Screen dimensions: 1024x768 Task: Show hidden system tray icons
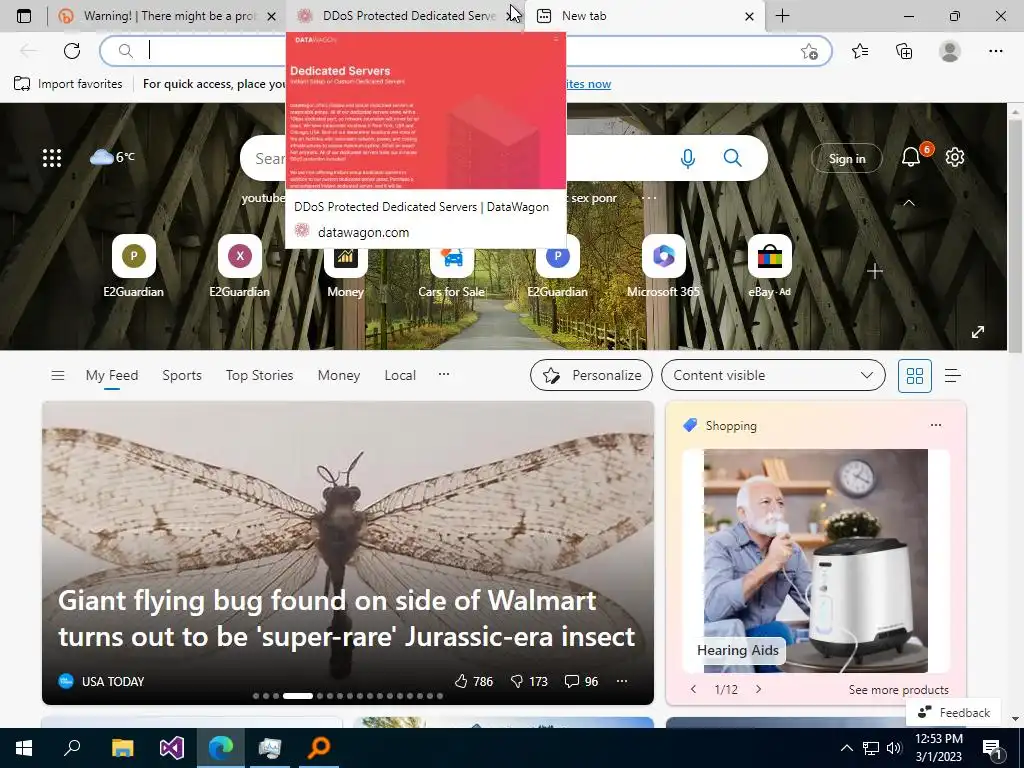tap(846, 748)
